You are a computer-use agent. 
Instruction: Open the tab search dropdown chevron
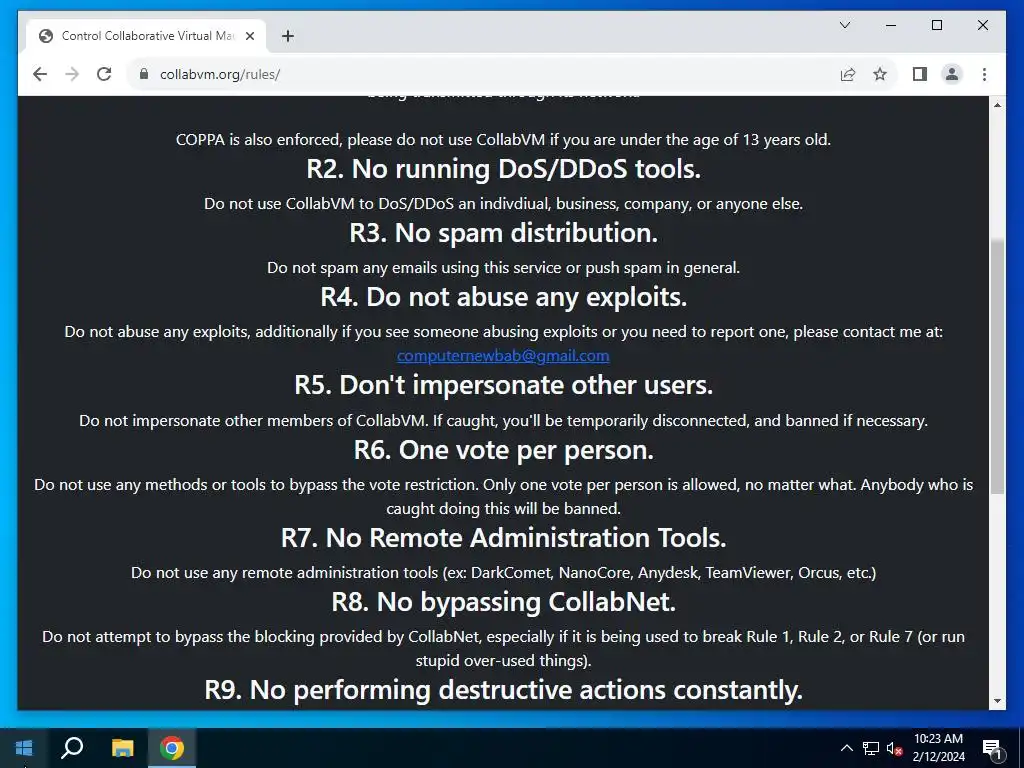coord(844,25)
